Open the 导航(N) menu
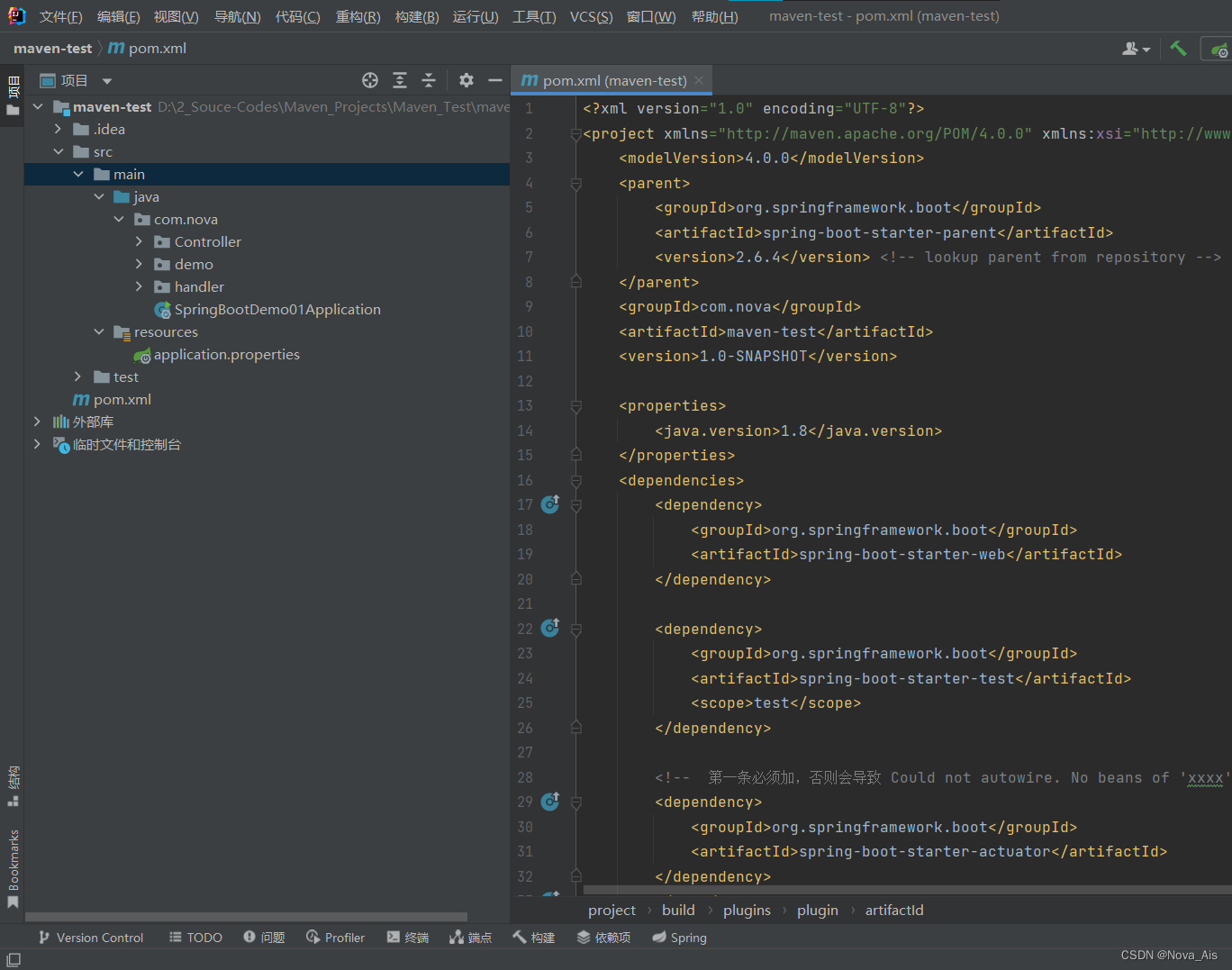 coord(237,16)
